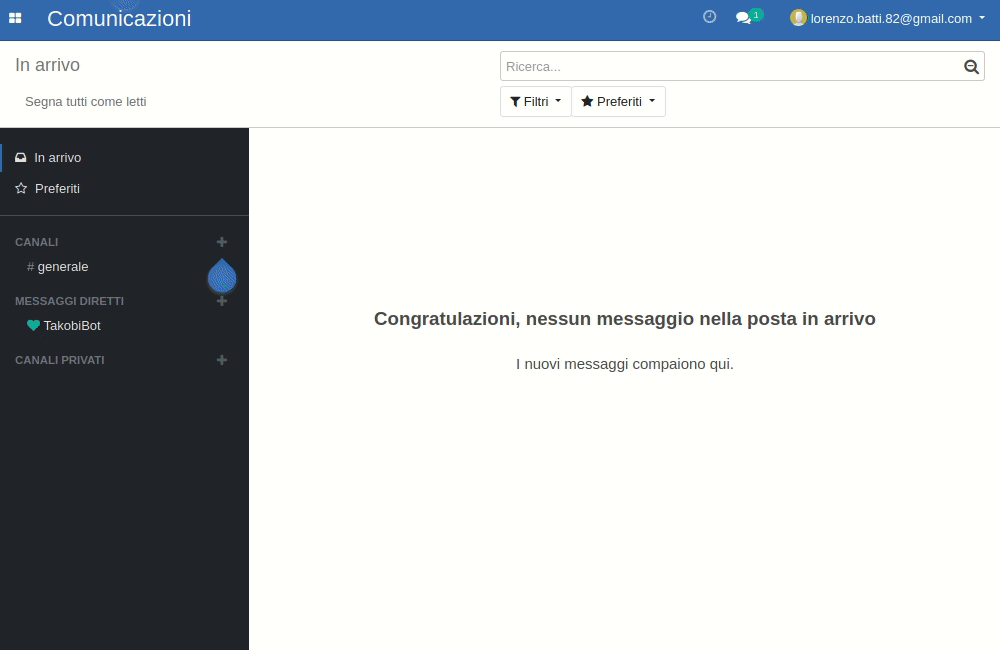
Task: Expand the lorenzo.batti.82@gmail.com user menu
Action: point(888,18)
